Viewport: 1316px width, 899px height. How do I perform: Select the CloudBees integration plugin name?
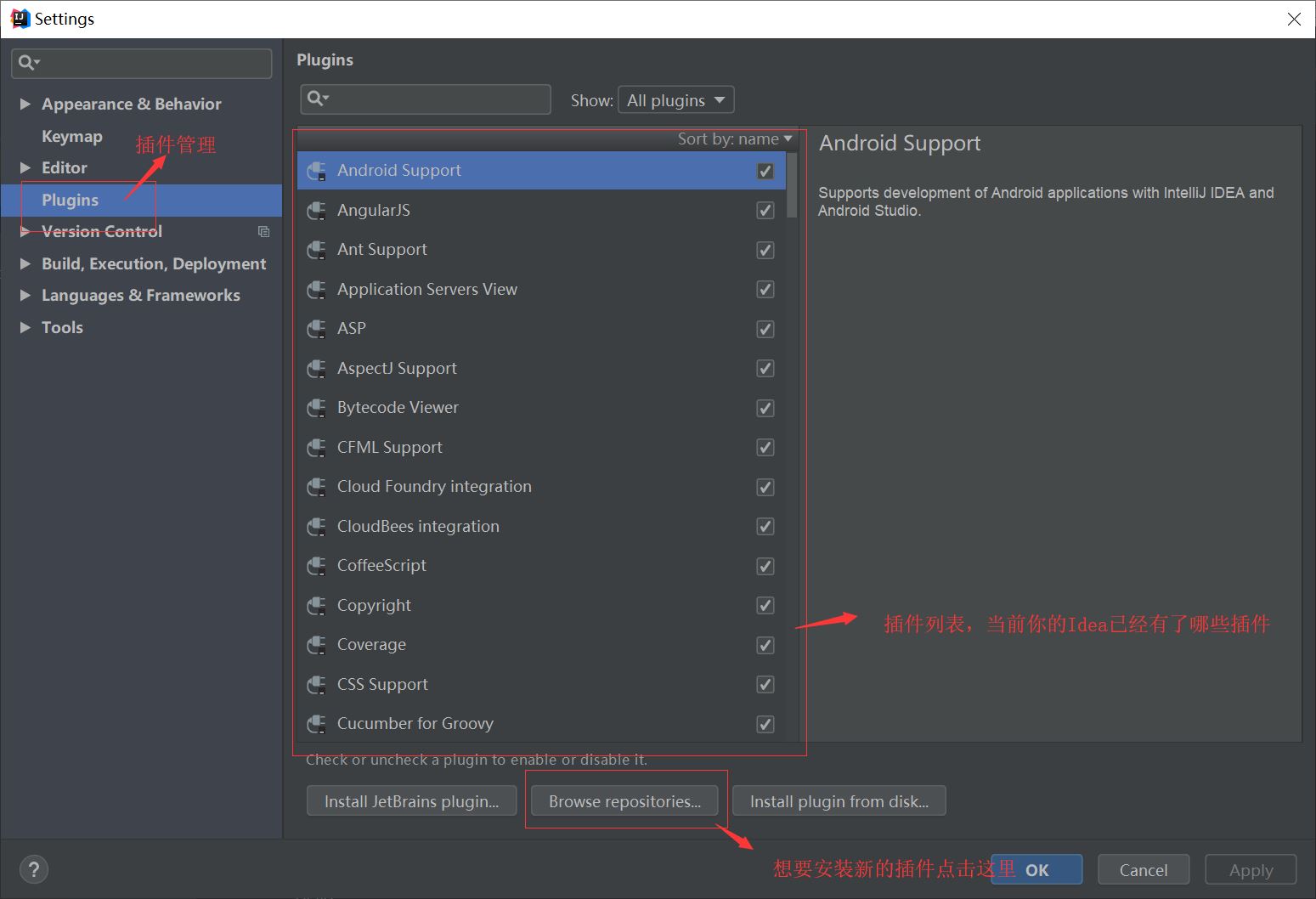click(x=418, y=527)
